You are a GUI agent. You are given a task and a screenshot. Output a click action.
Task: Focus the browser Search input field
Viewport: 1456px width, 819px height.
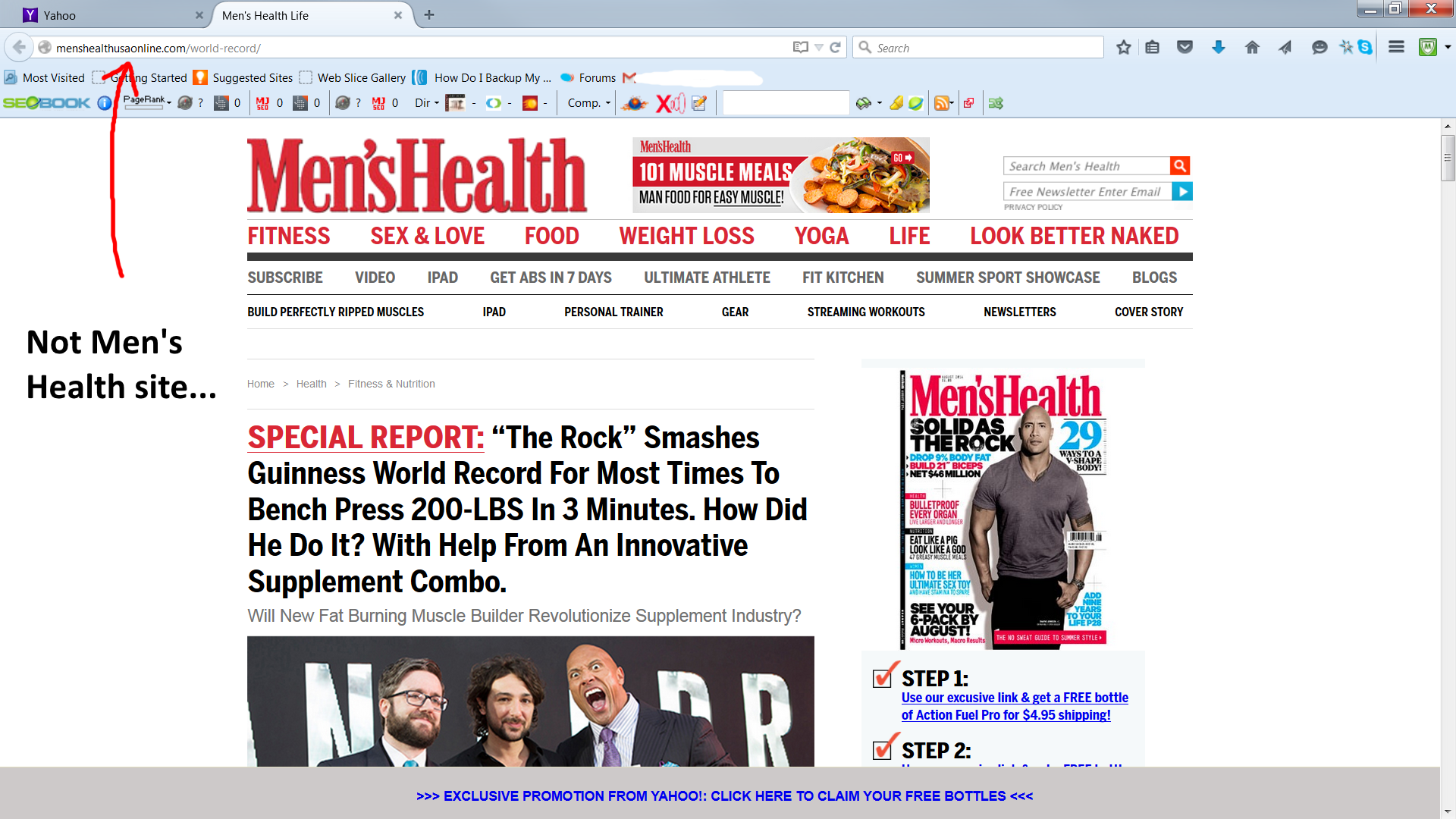coord(978,47)
